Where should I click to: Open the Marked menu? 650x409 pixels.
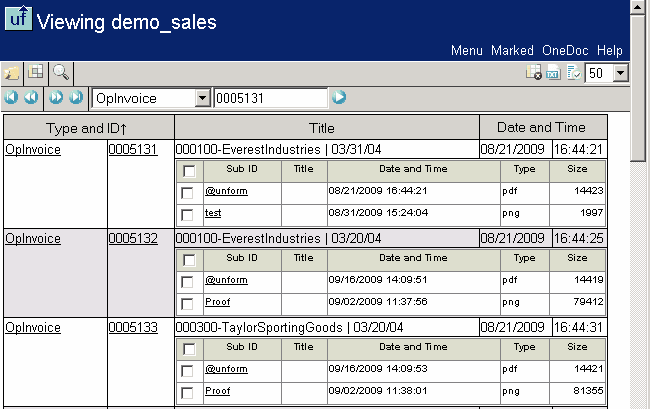click(512, 50)
